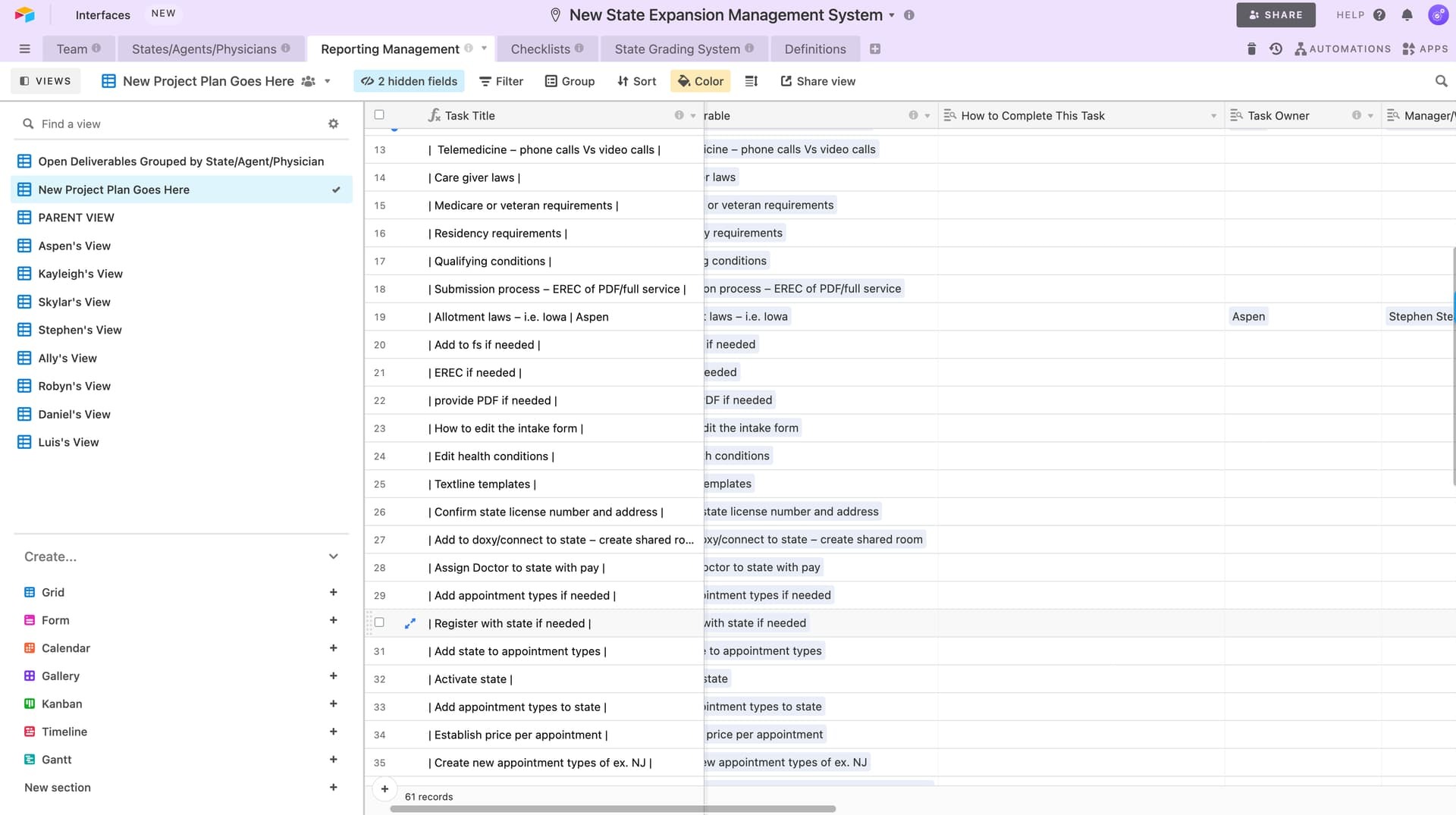Add a new Grid view
This screenshot has width=1456, height=815.
(333, 592)
